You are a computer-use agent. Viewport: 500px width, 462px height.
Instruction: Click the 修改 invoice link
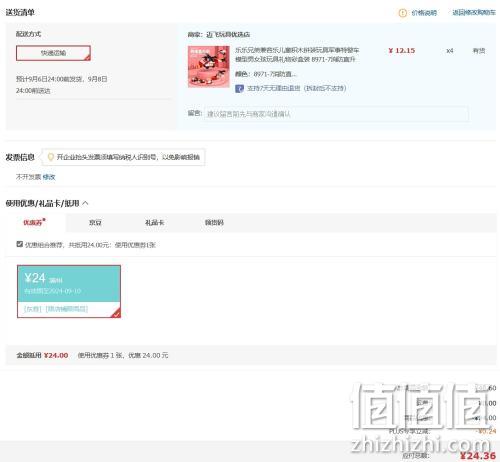(x=49, y=177)
